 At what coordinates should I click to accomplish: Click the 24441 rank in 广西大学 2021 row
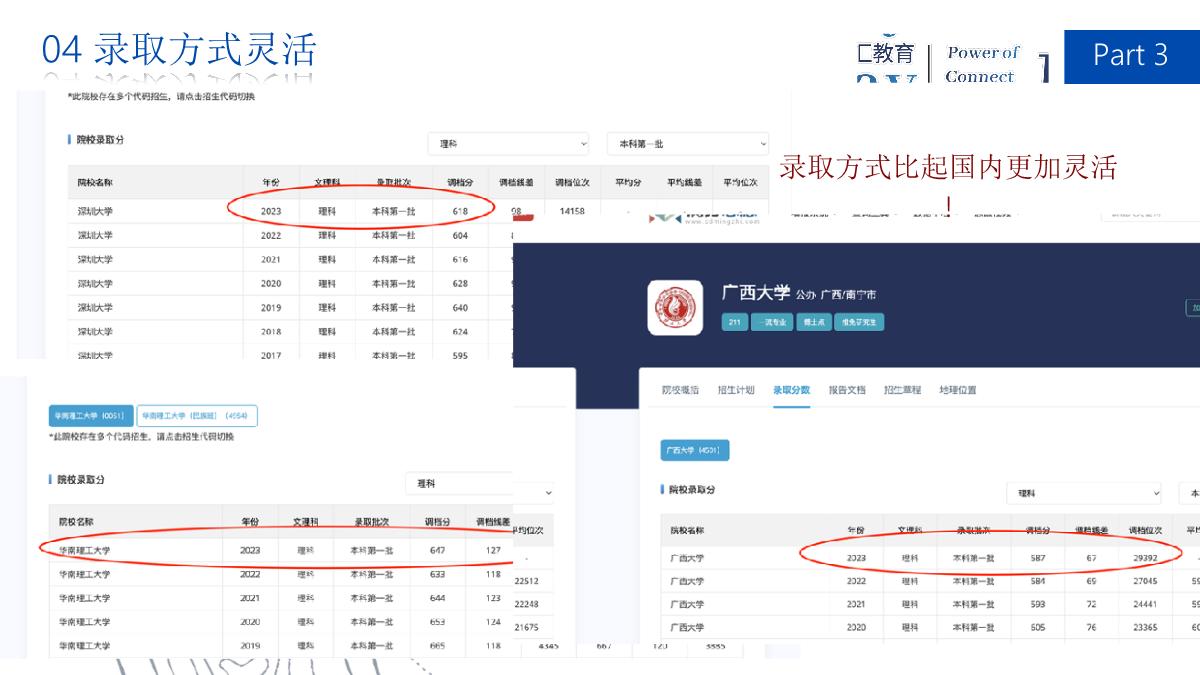coord(1143,605)
